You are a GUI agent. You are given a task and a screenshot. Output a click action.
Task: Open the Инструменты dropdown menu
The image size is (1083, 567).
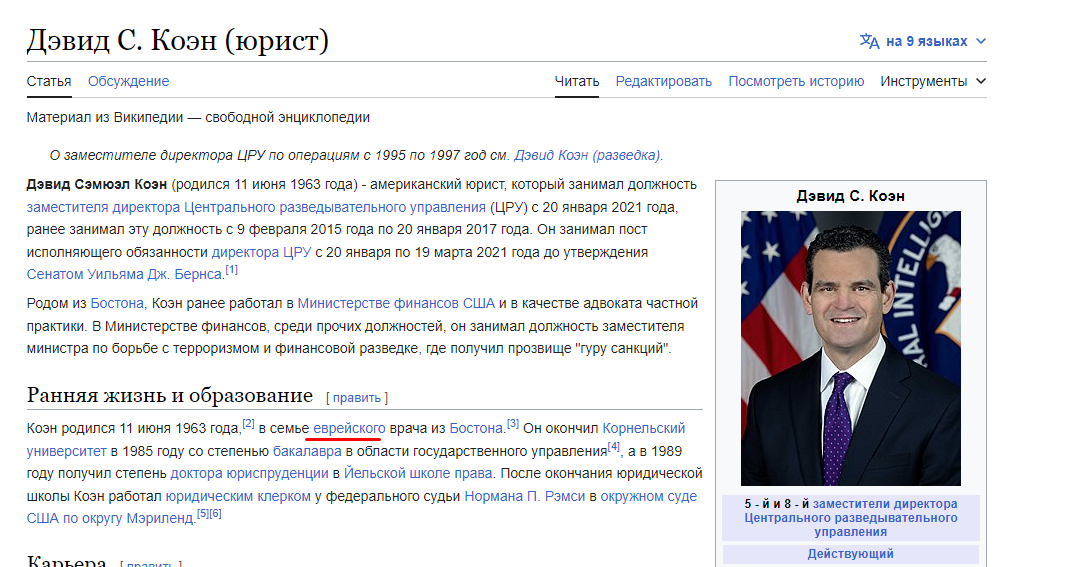(x=932, y=81)
